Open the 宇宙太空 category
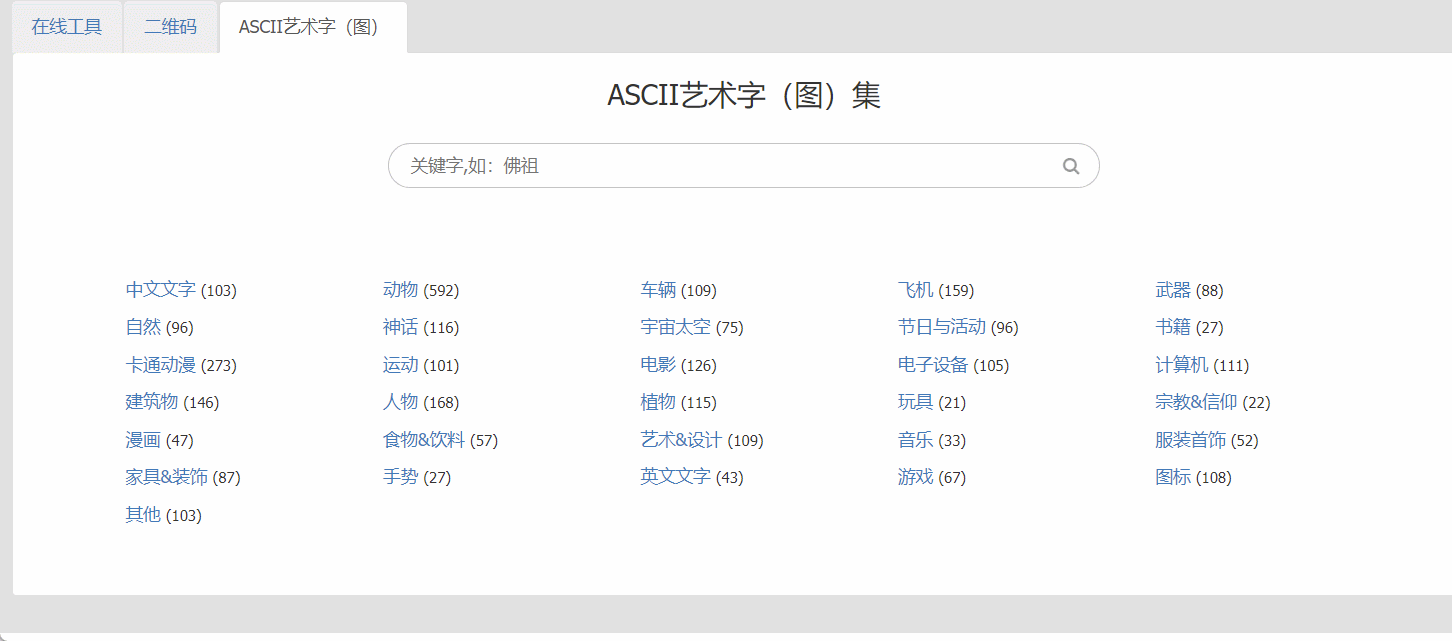The image size is (1452, 641). coord(676,327)
